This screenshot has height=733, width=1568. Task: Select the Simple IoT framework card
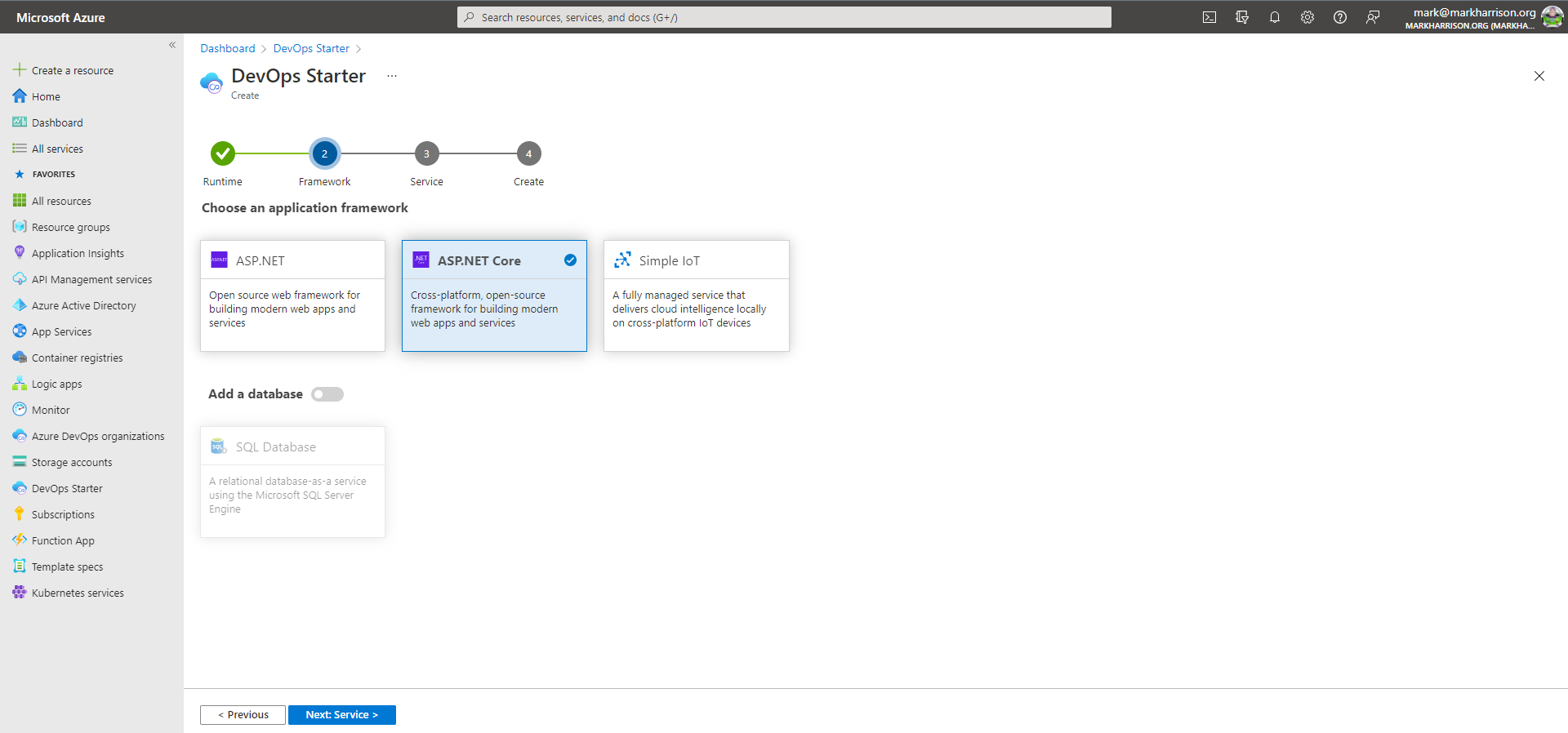coord(696,295)
